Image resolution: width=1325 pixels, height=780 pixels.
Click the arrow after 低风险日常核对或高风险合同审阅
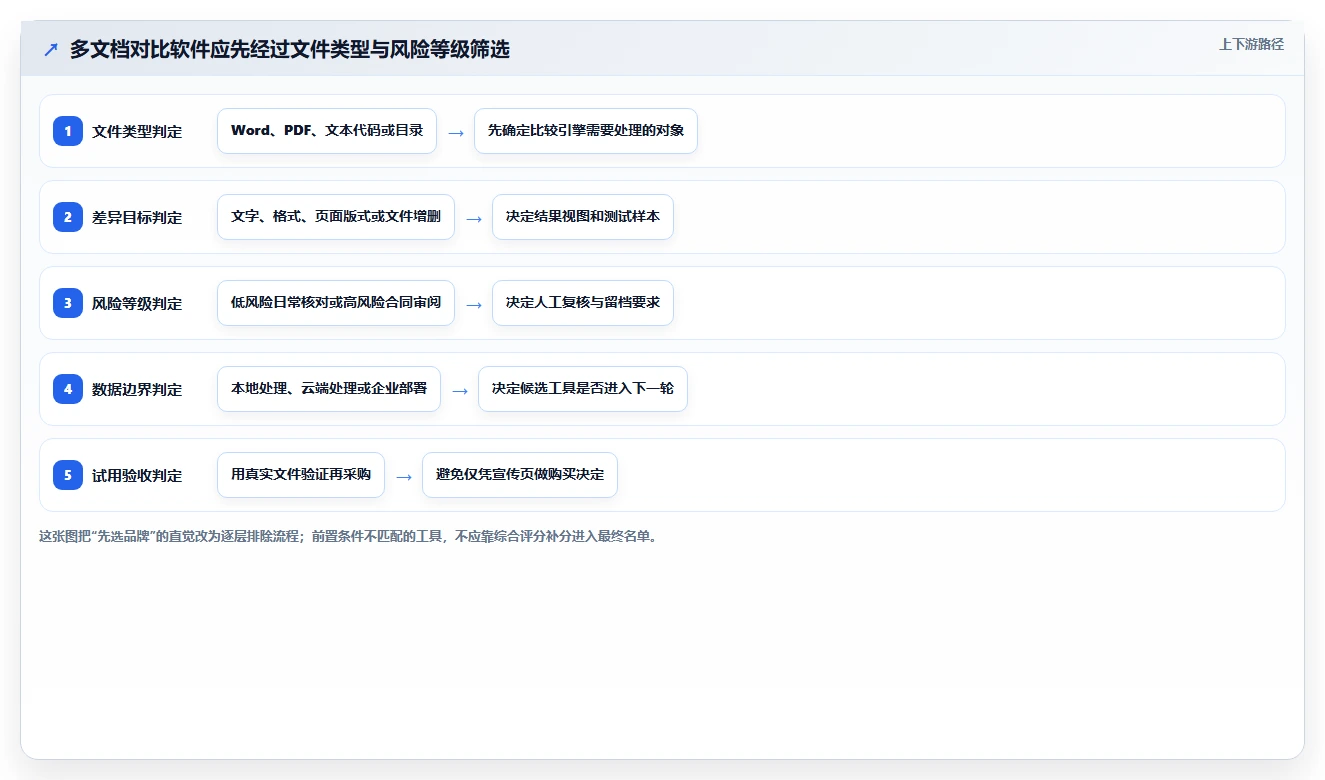tap(474, 304)
